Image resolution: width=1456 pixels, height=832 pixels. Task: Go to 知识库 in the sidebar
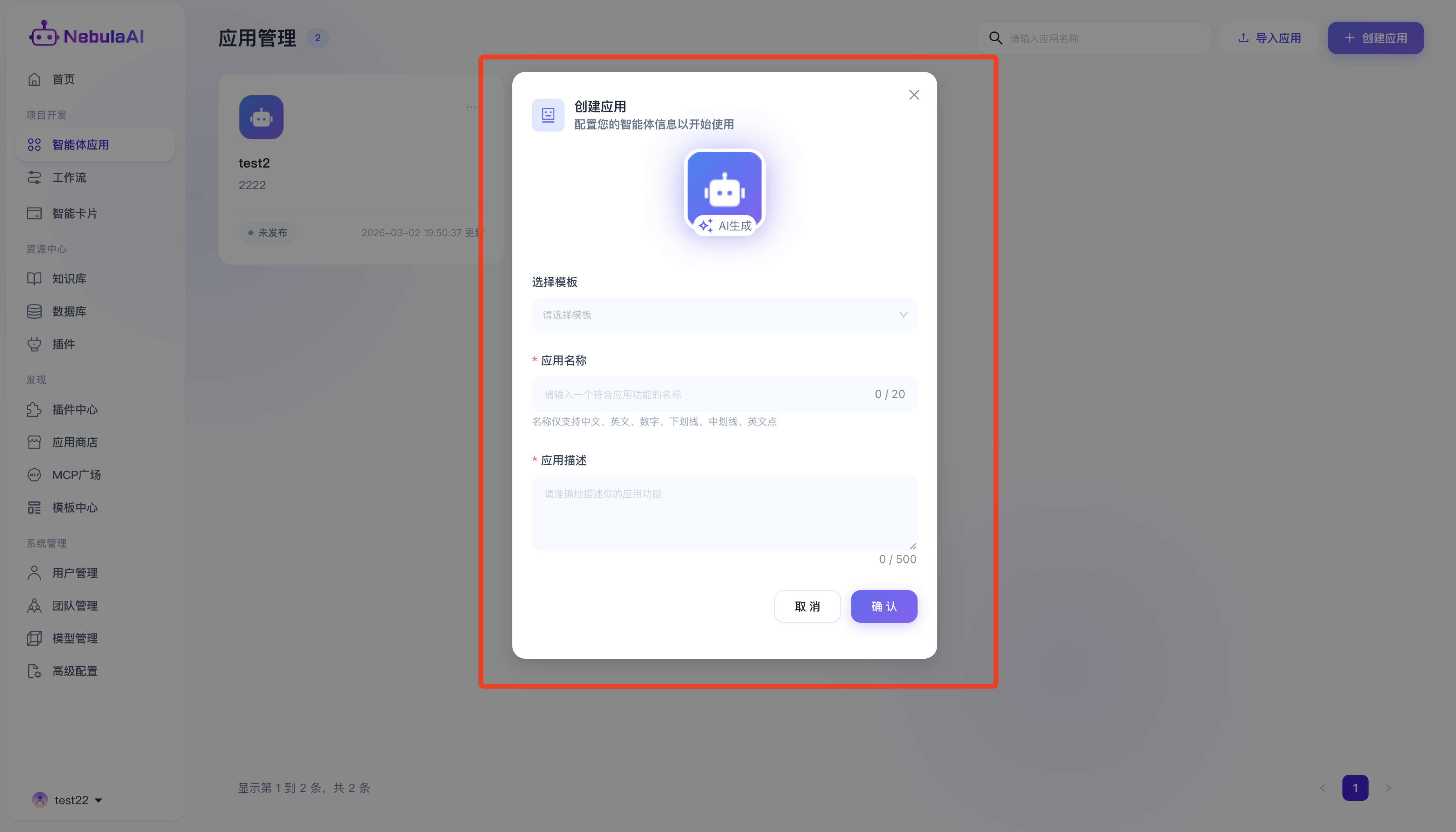pyautogui.click(x=69, y=279)
